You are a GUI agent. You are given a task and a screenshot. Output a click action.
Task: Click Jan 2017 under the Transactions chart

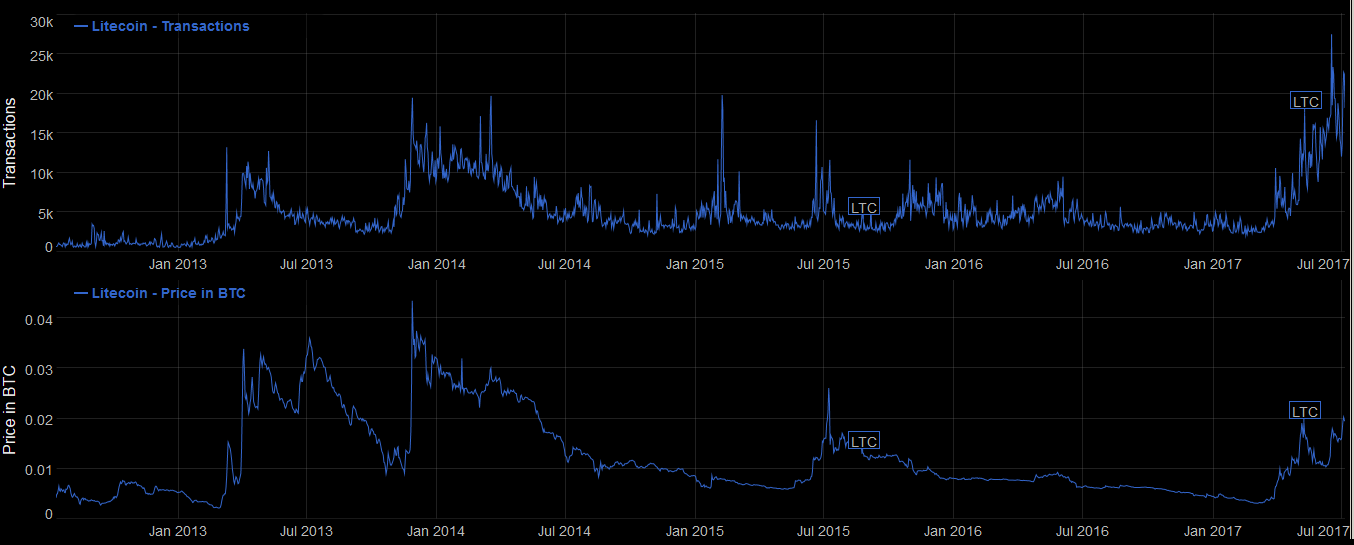pos(1213,264)
